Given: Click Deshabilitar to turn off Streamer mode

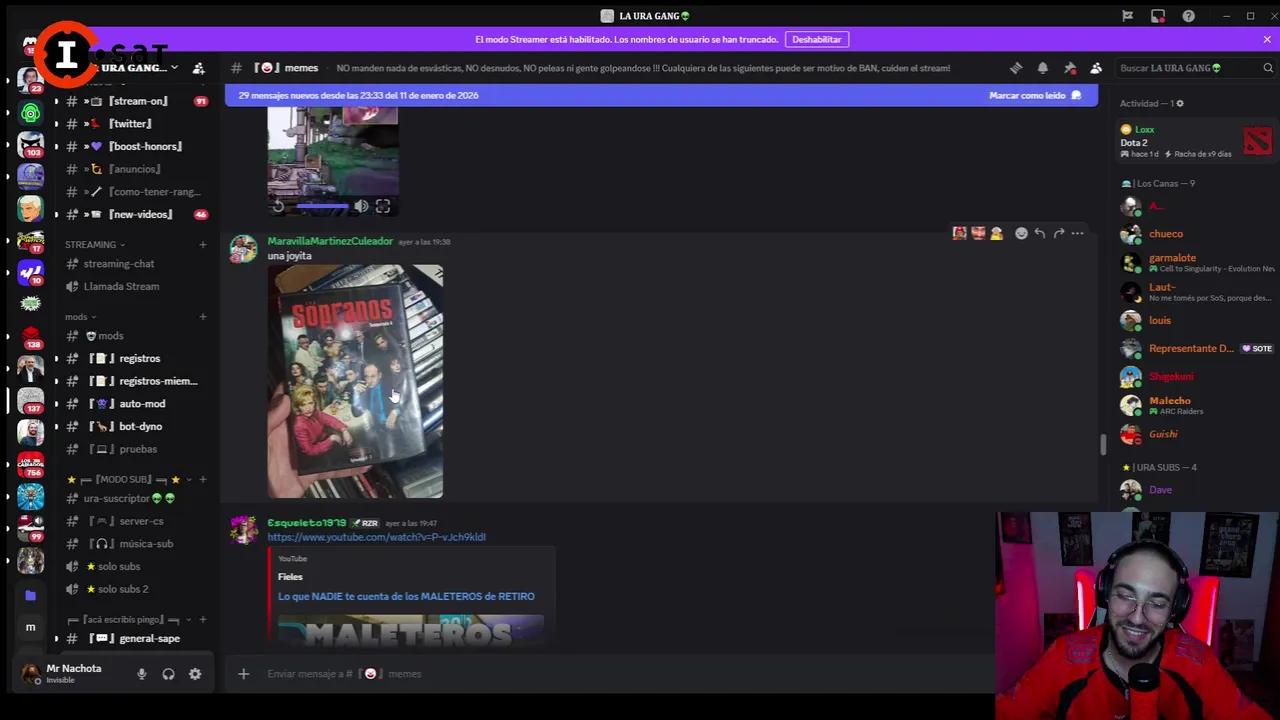Looking at the screenshot, I should click(817, 39).
